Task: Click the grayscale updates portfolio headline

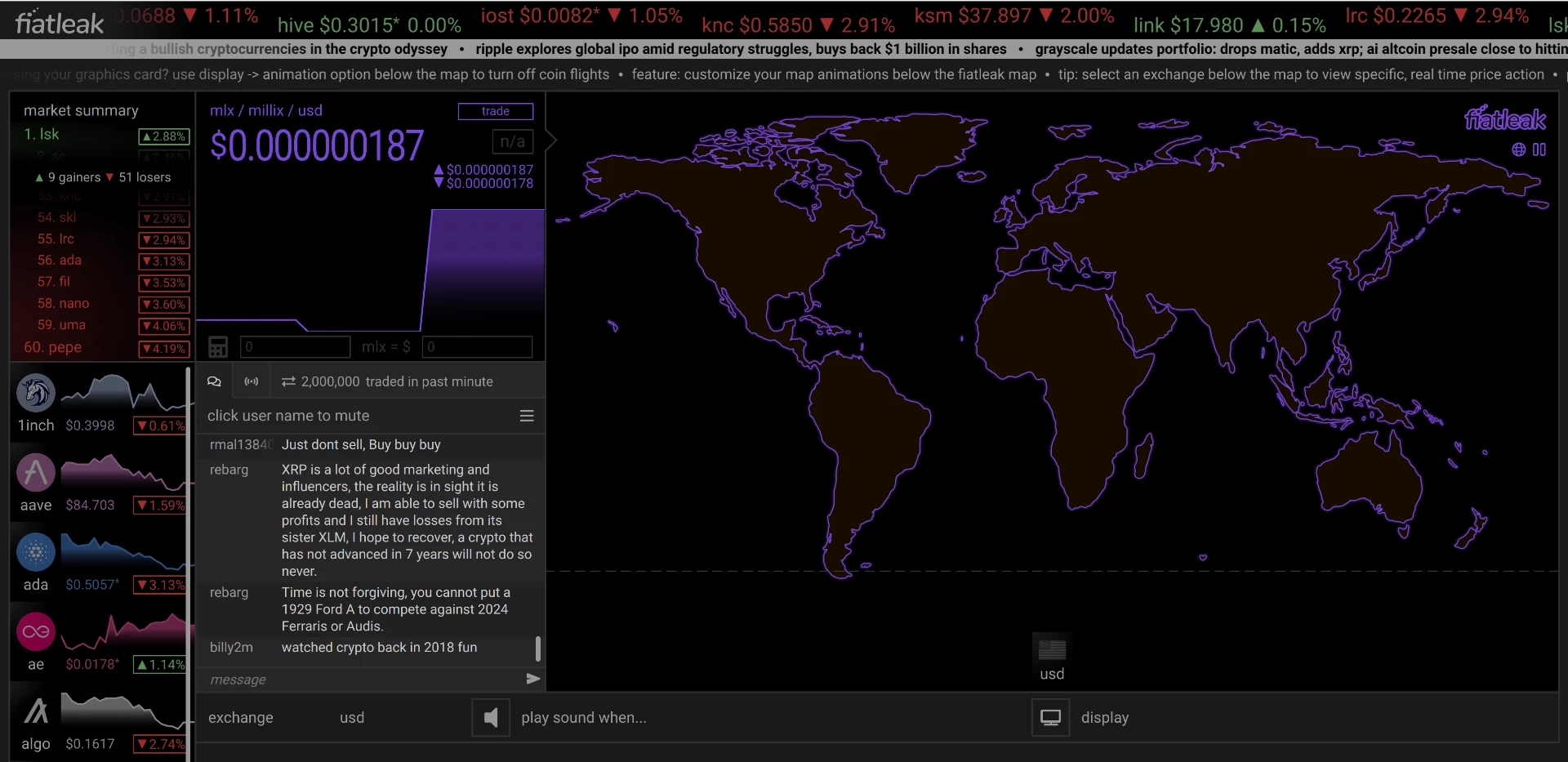Action: [1301, 49]
